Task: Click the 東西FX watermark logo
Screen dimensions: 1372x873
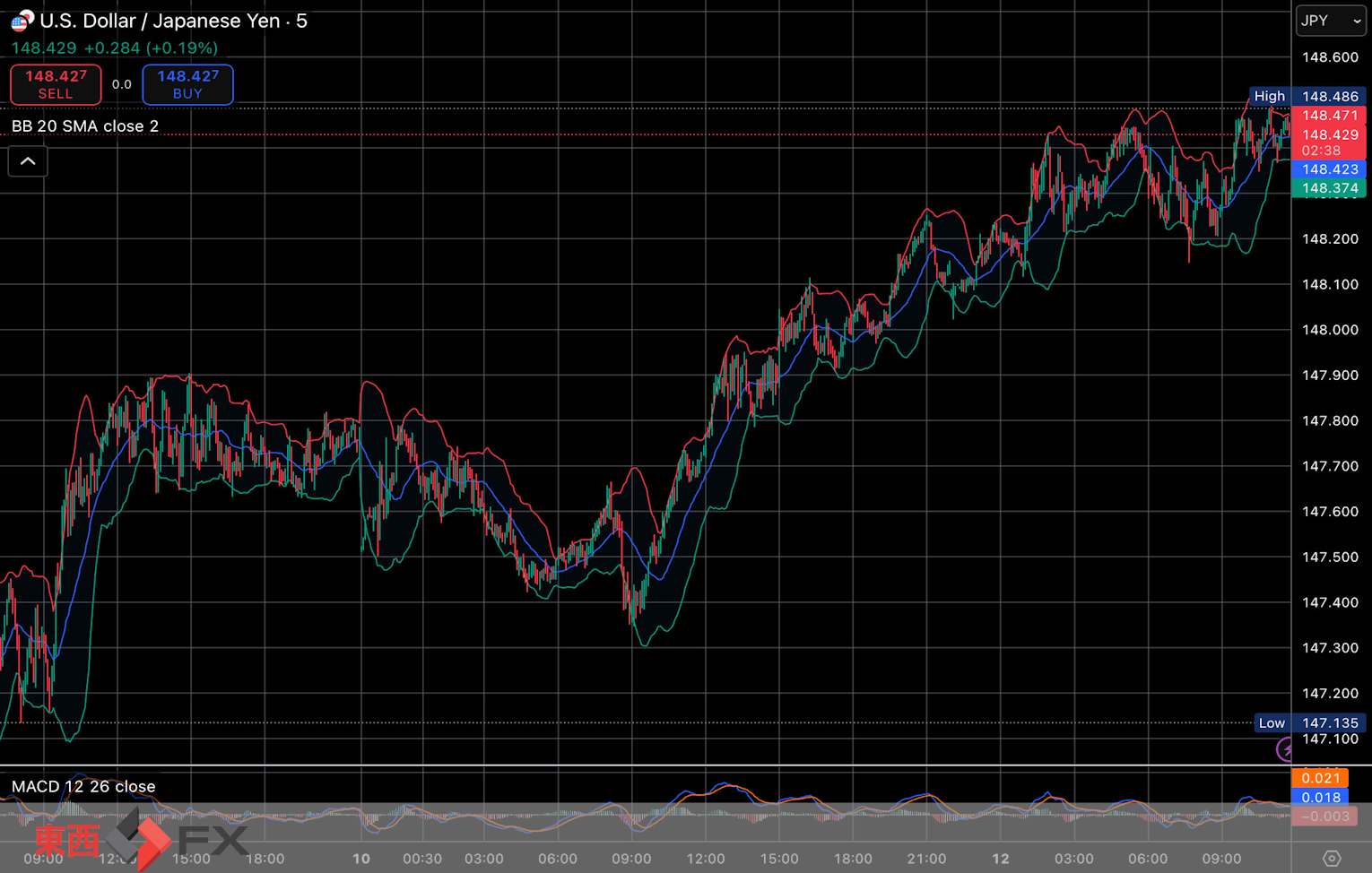Action: [x=139, y=840]
